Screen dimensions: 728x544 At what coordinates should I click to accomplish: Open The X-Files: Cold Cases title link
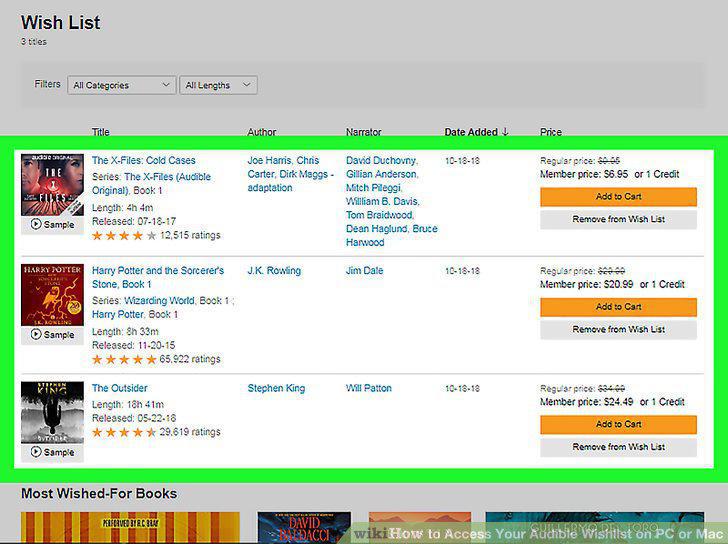click(x=143, y=160)
